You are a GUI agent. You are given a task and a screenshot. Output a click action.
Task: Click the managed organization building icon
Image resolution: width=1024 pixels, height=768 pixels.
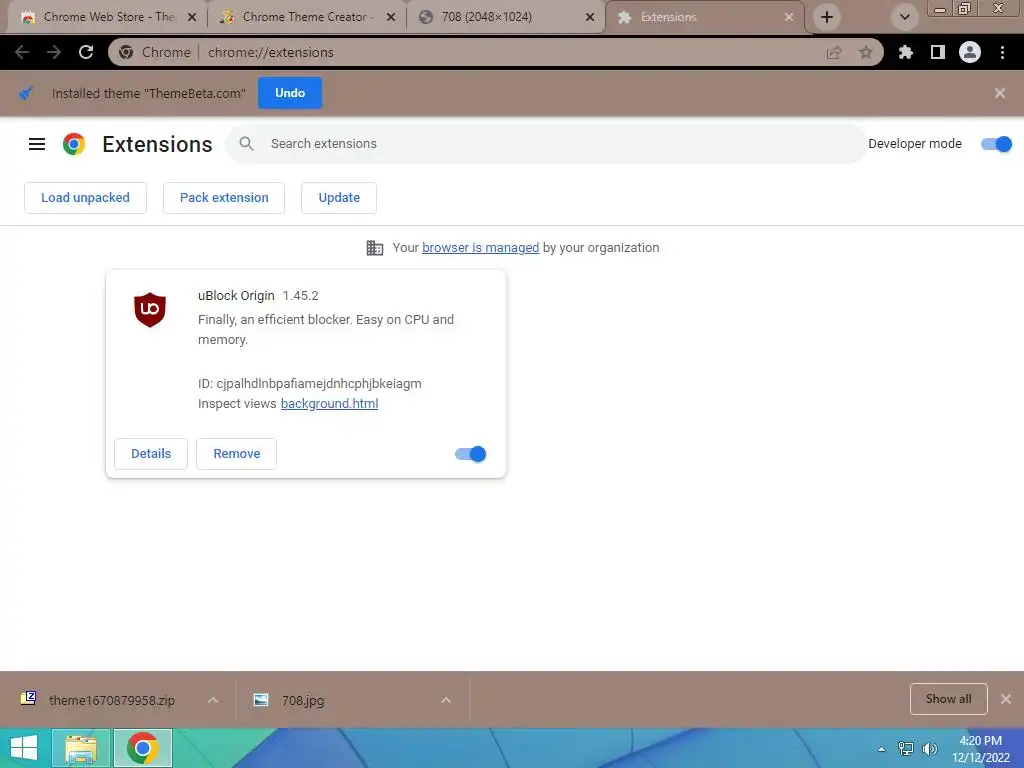tap(375, 248)
